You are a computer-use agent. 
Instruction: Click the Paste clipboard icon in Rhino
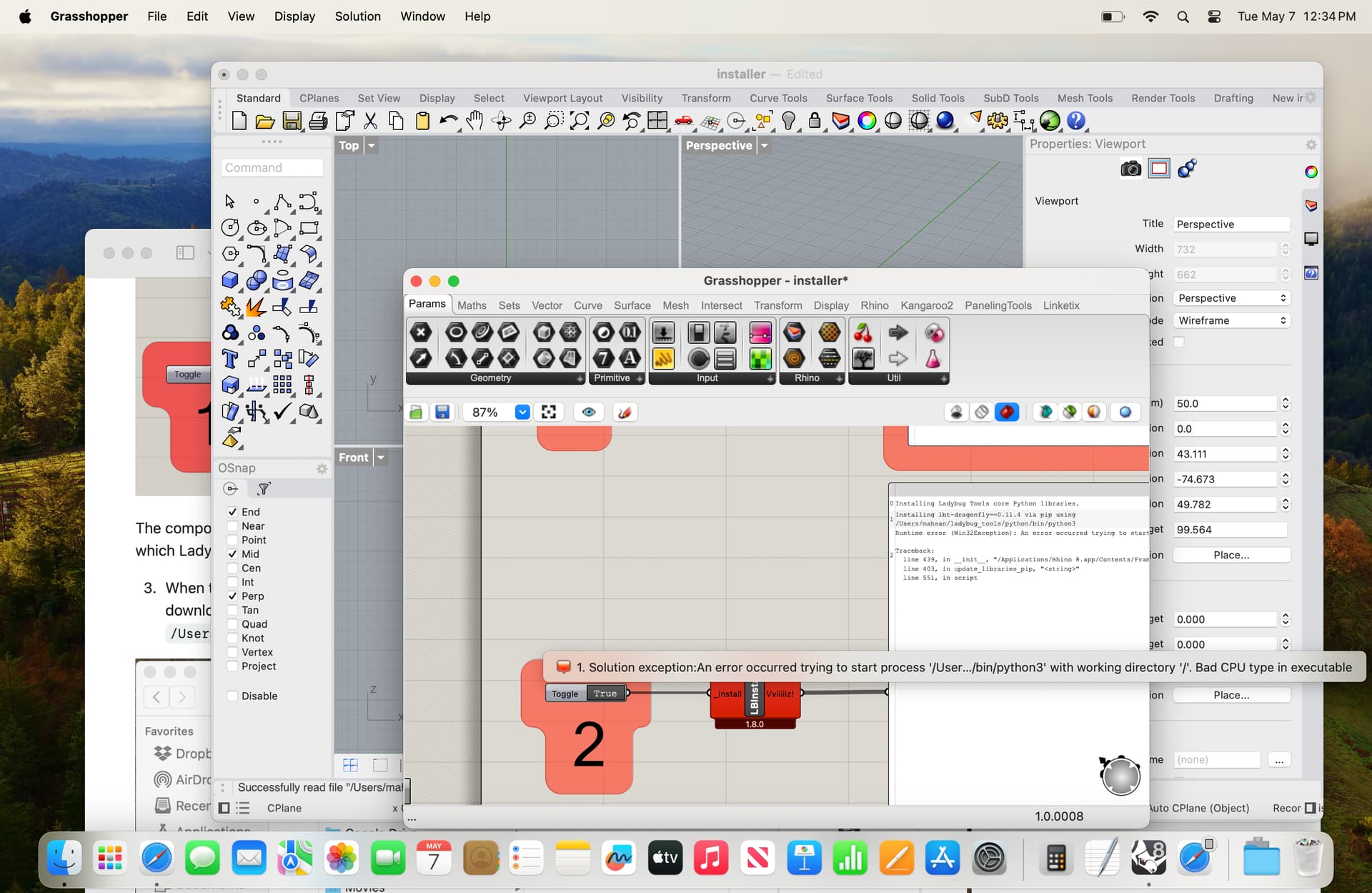tap(422, 121)
